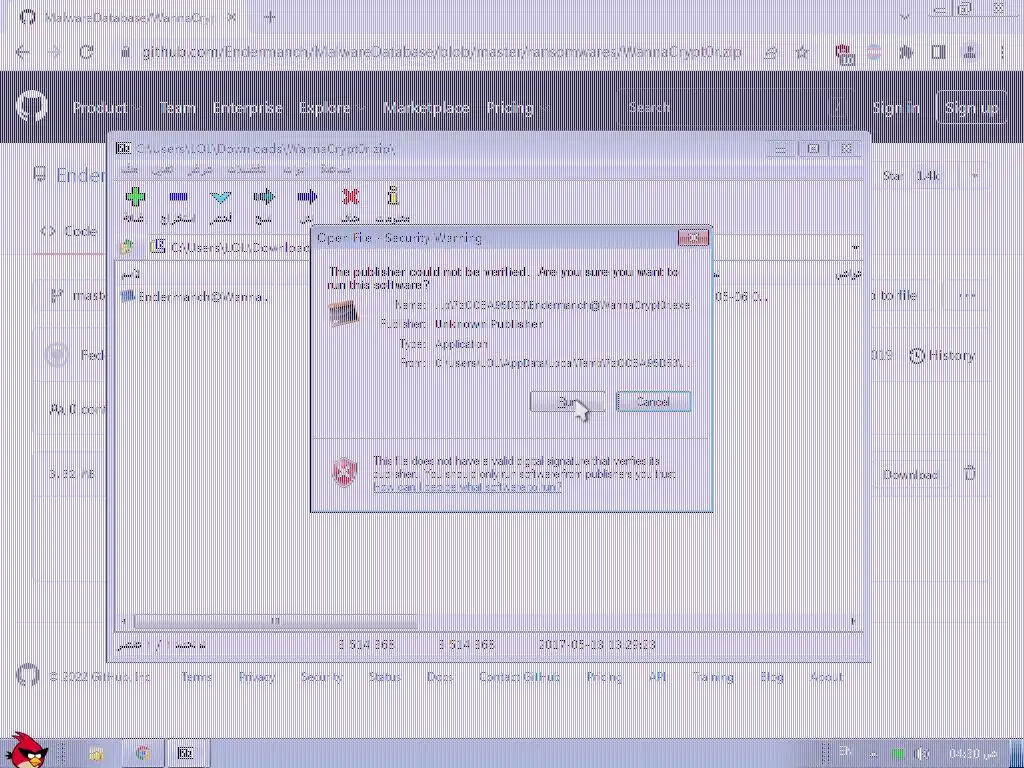
Task: Click the red X Delete icon in 7-Zip
Action: point(350,197)
